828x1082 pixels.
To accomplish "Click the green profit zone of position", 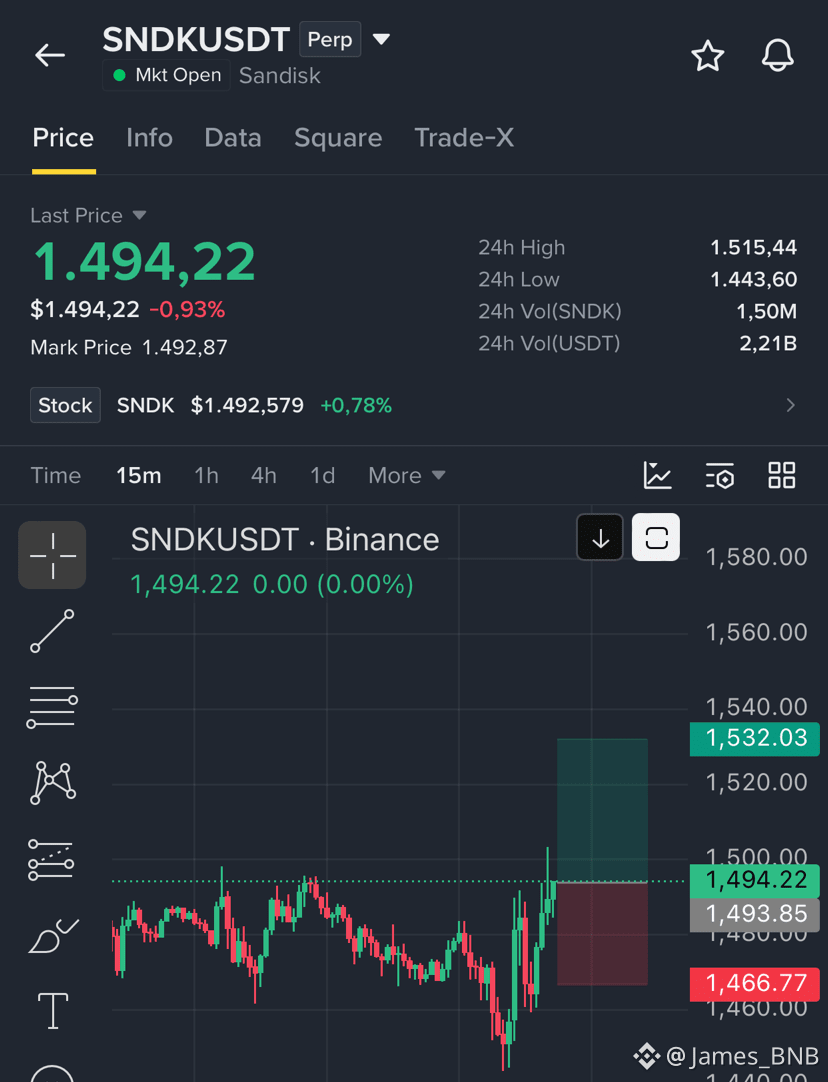I will coord(602,810).
